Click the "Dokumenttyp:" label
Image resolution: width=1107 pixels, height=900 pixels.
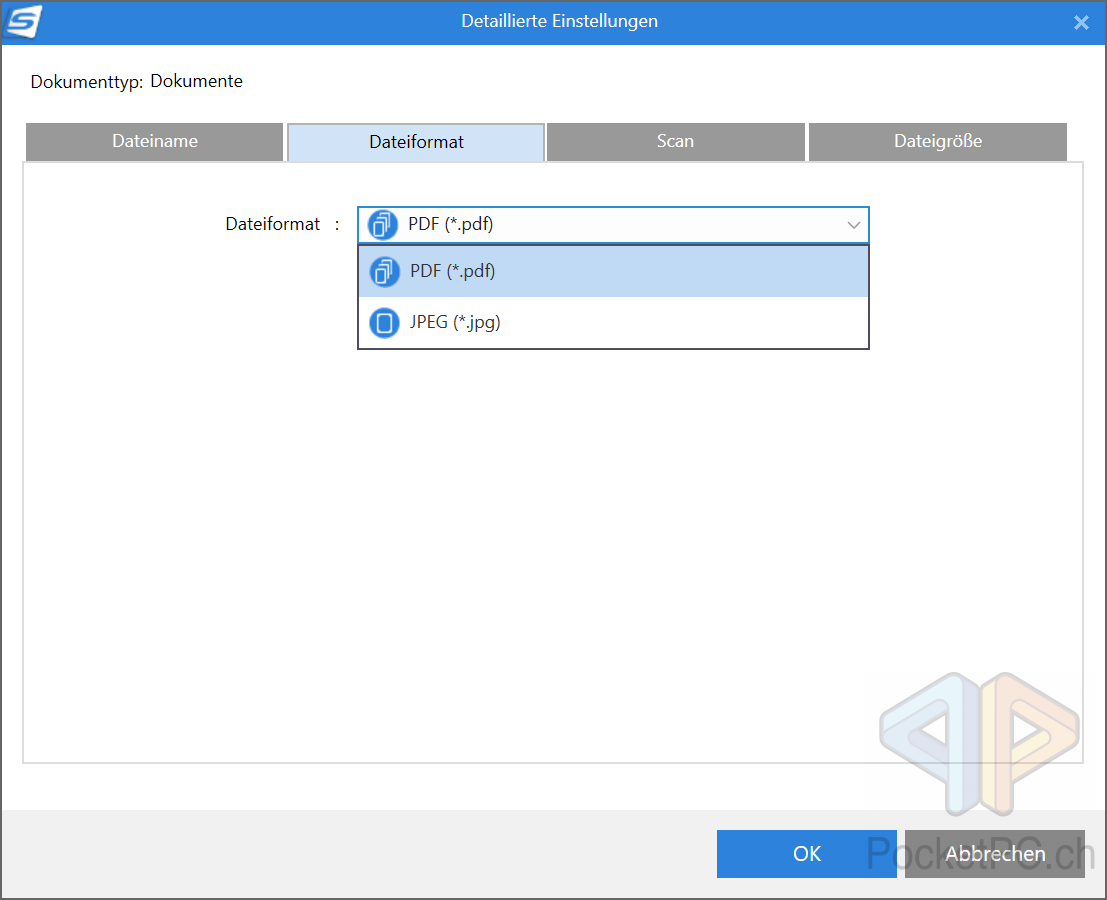pyautogui.click(x=87, y=82)
